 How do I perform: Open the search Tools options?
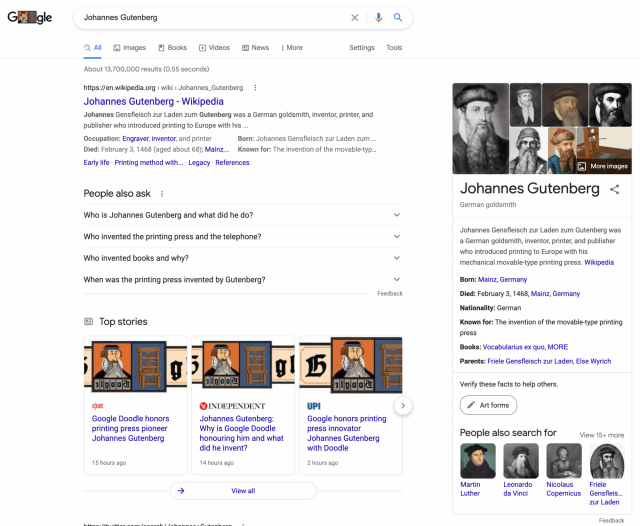click(x=394, y=48)
